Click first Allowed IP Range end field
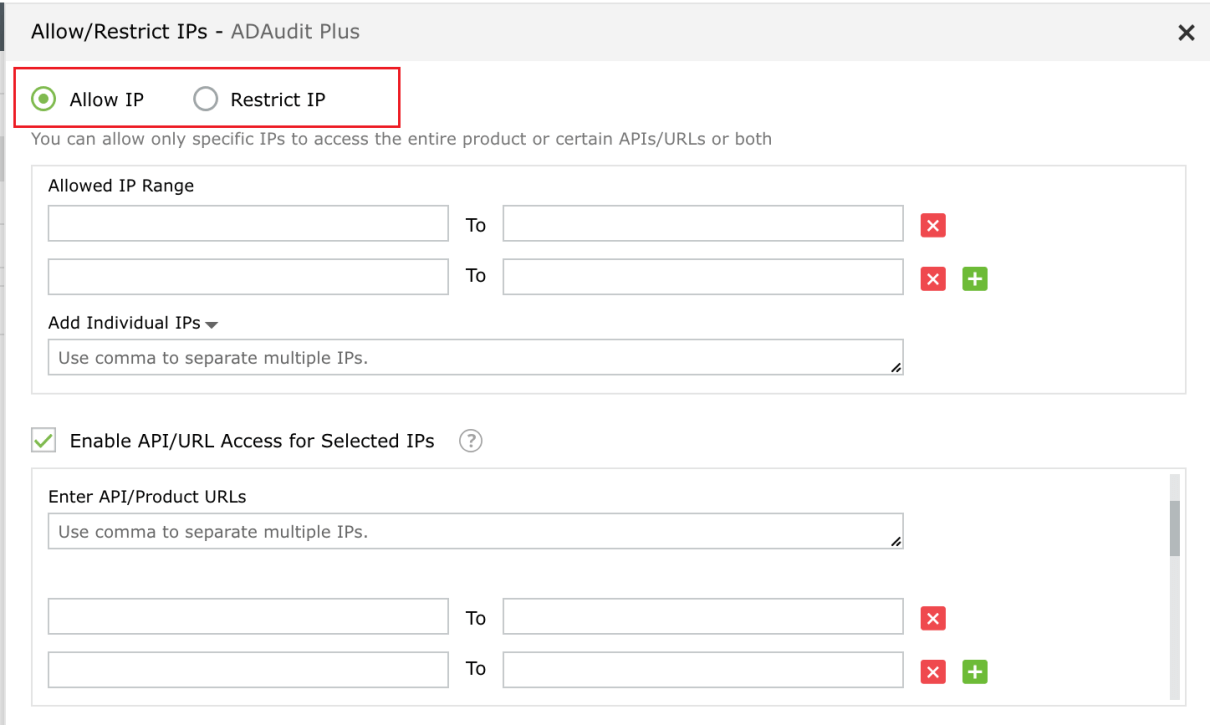 (703, 224)
